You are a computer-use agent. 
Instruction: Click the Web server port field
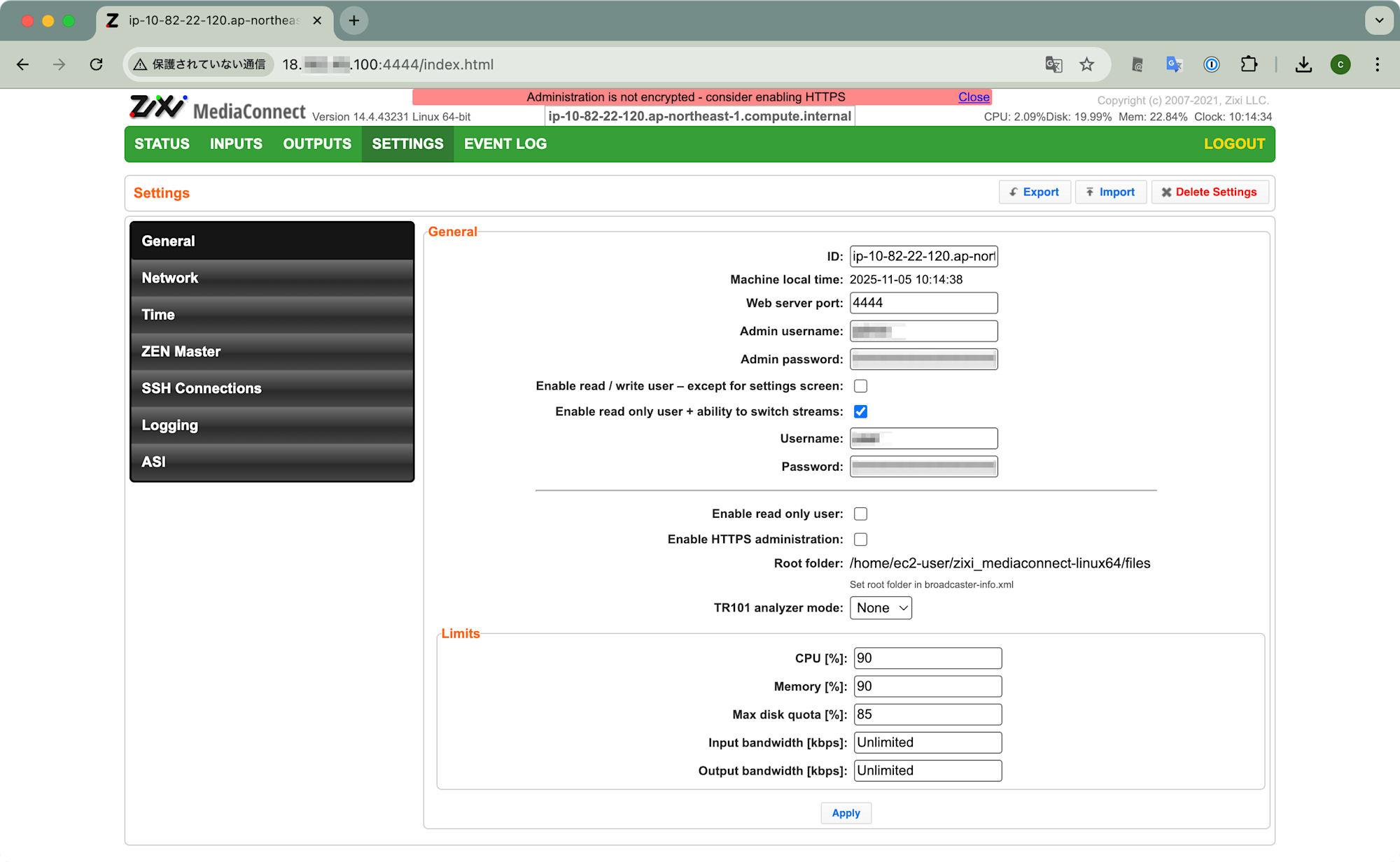(x=923, y=303)
